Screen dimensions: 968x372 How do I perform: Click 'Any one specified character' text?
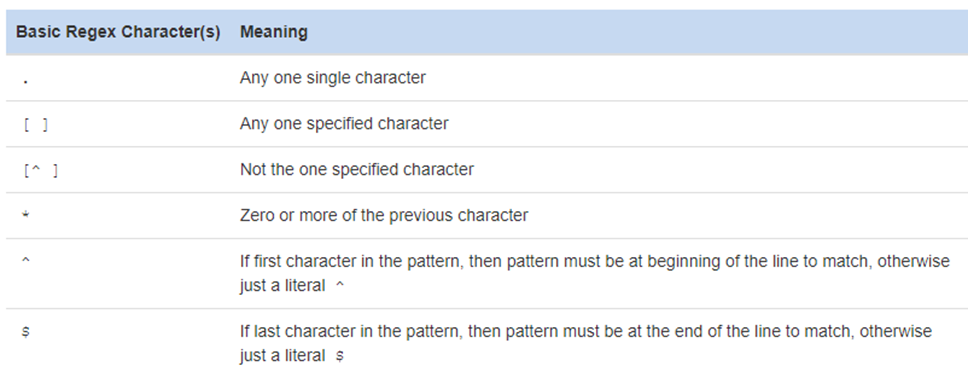(x=344, y=123)
